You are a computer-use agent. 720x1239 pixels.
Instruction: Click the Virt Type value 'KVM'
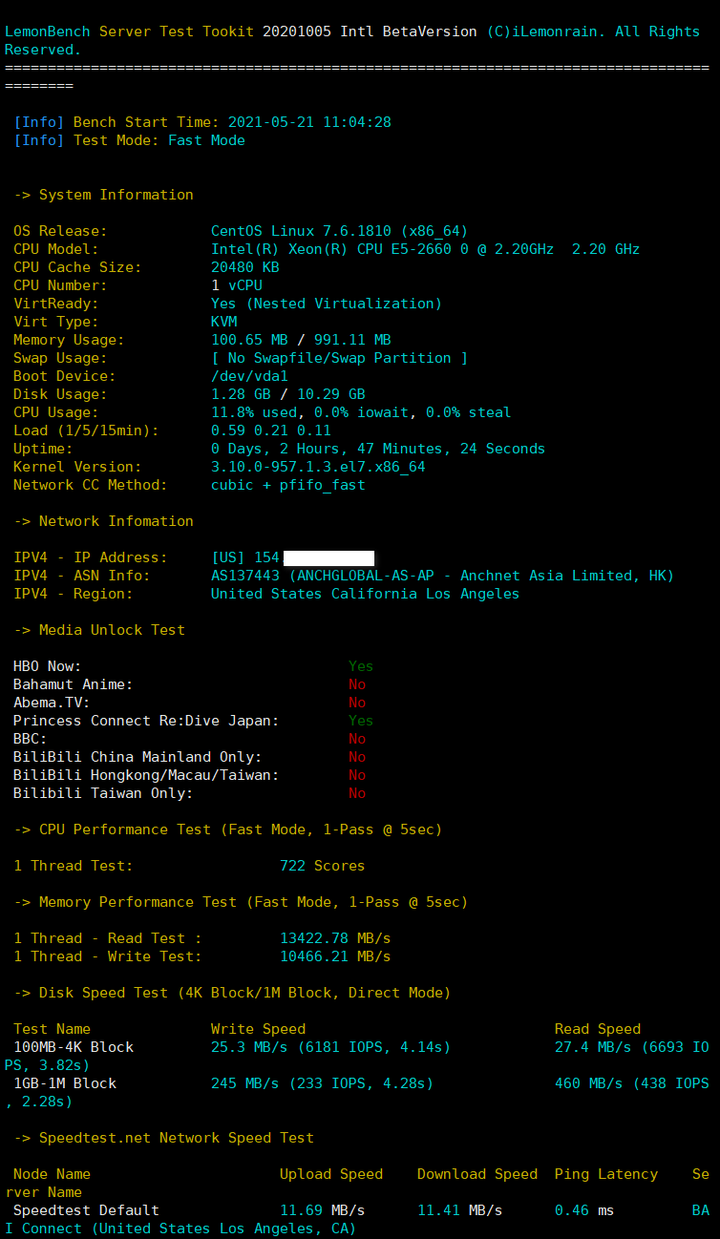pos(224,322)
